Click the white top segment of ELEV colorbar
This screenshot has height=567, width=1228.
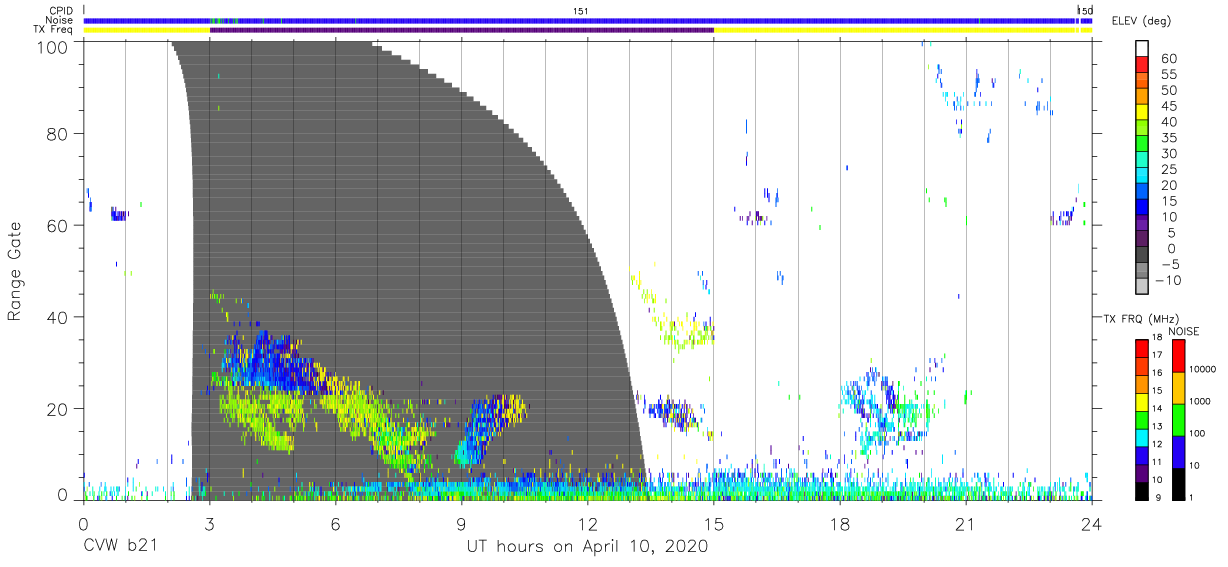point(1142,49)
